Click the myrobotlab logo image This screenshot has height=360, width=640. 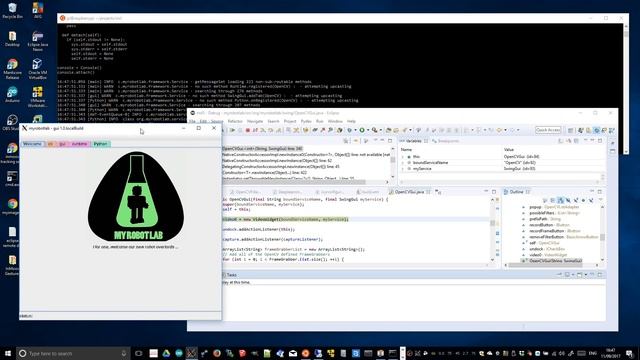(x=136, y=196)
